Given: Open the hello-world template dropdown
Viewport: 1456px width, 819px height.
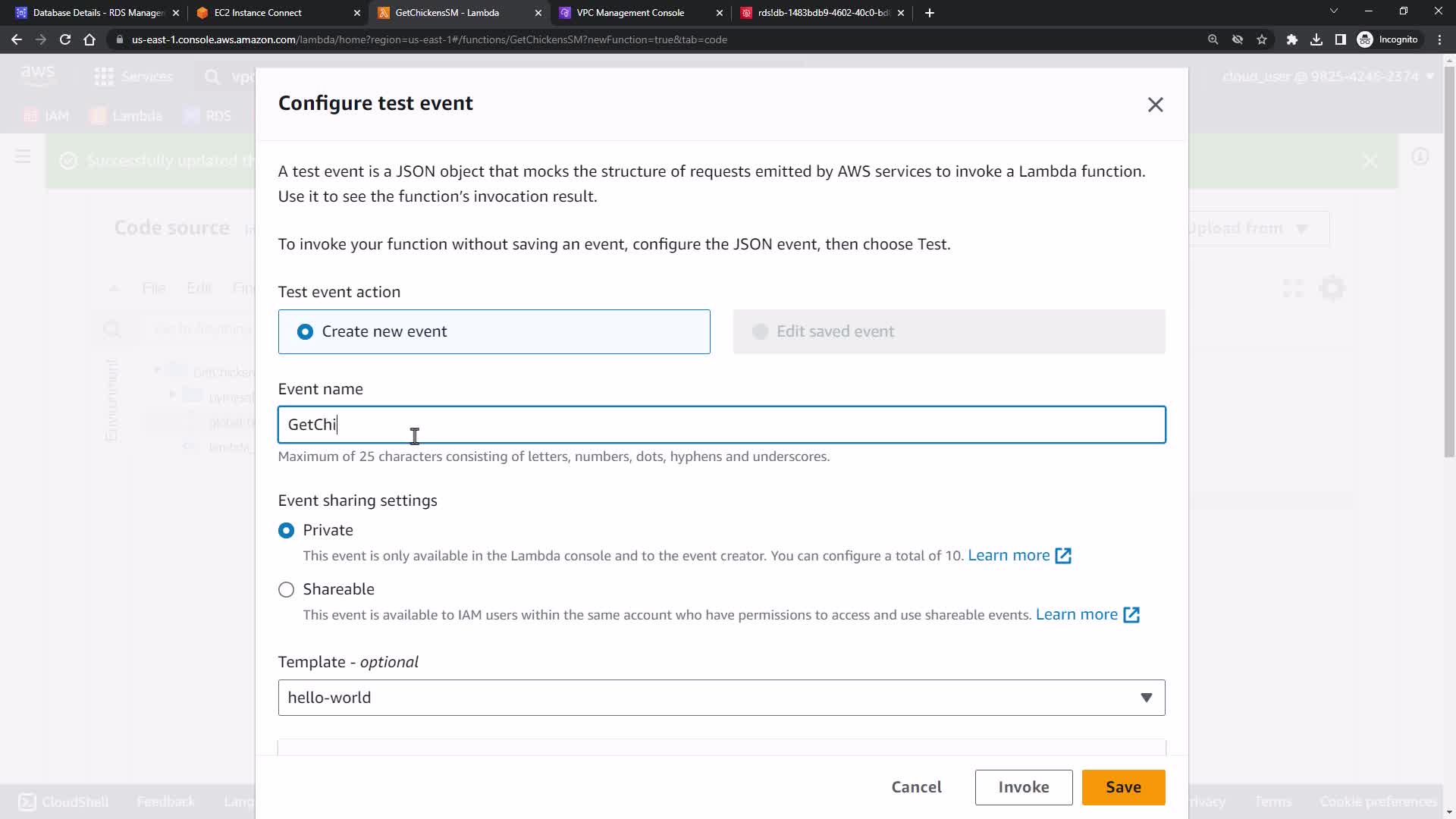Looking at the screenshot, I should click(721, 698).
